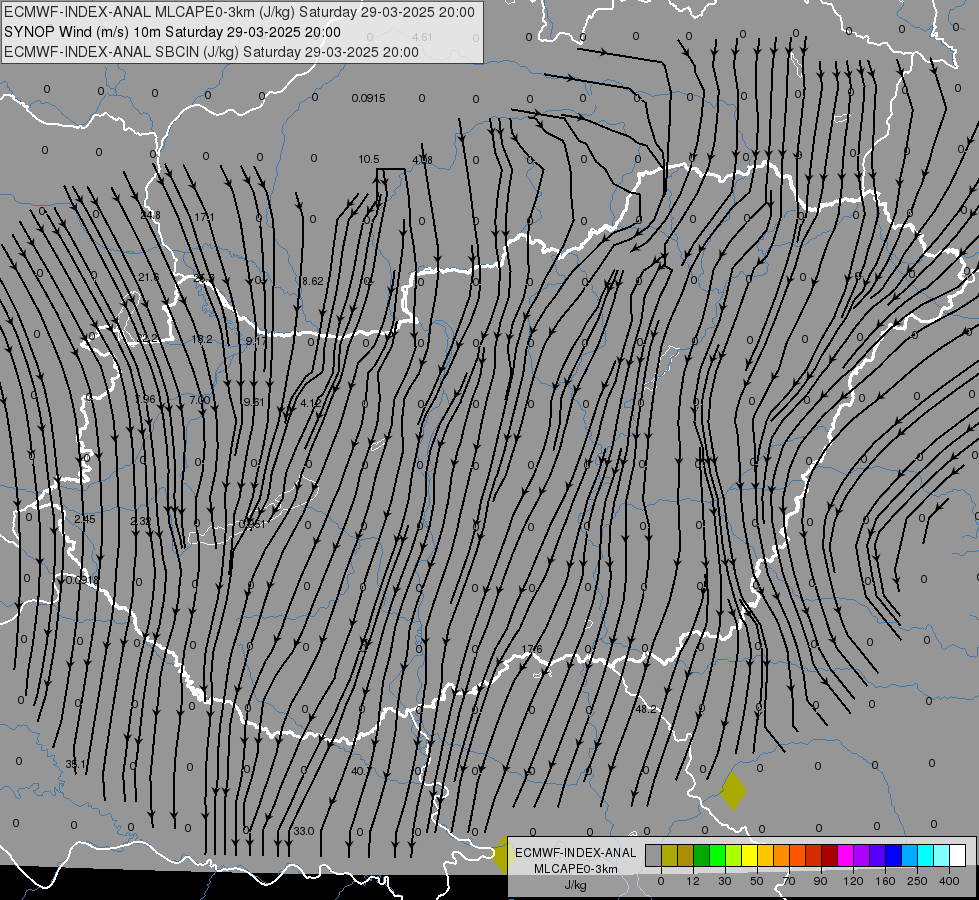The image size is (979, 900).
Task: Click the legend tick label 250
Action: (917, 881)
